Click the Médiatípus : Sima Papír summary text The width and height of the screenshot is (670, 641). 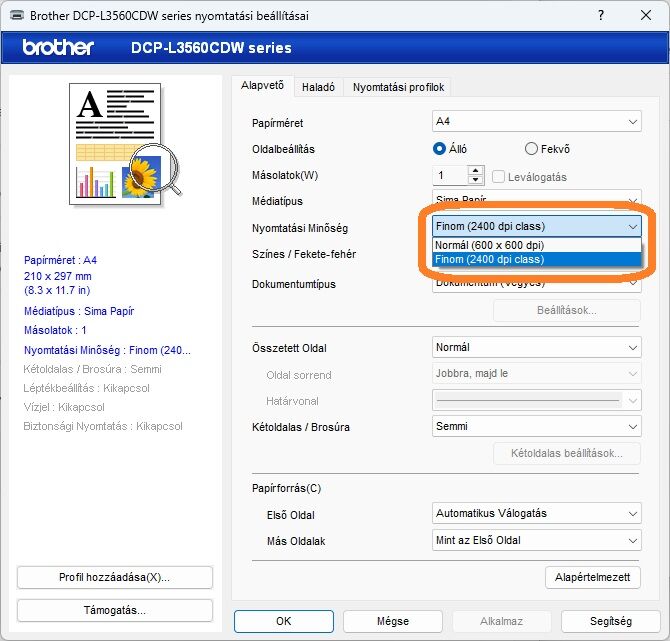pos(79,311)
